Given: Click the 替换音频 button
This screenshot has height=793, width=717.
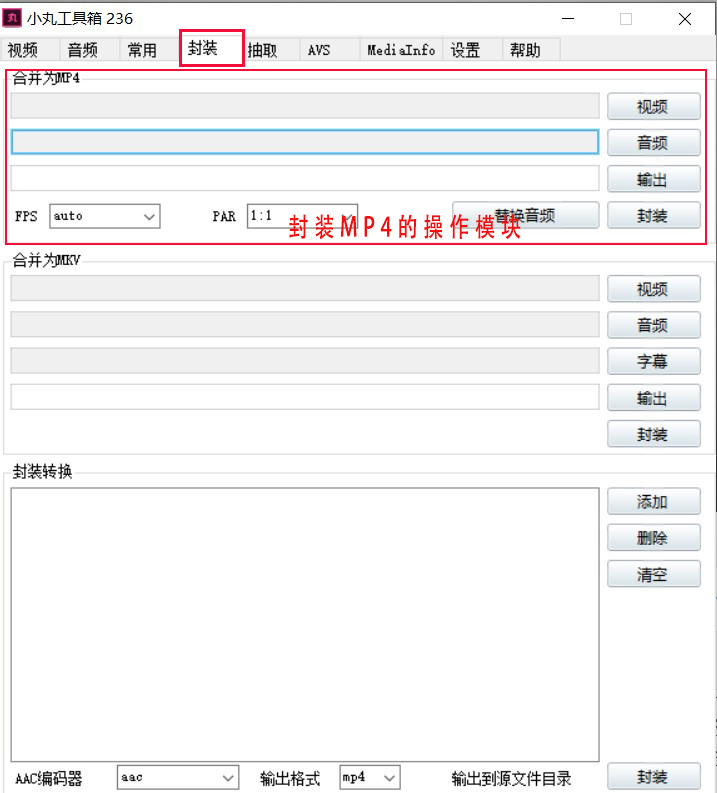Looking at the screenshot, I should click(x=526, y=215).
